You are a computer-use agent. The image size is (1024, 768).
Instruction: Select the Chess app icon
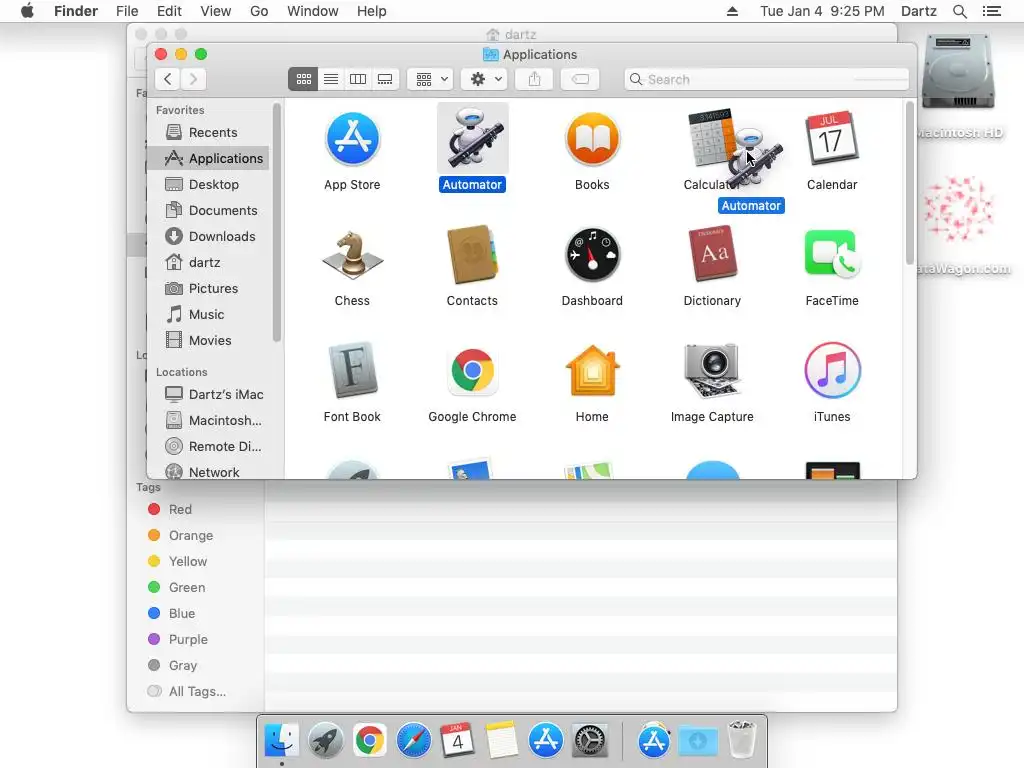point(353,255)
